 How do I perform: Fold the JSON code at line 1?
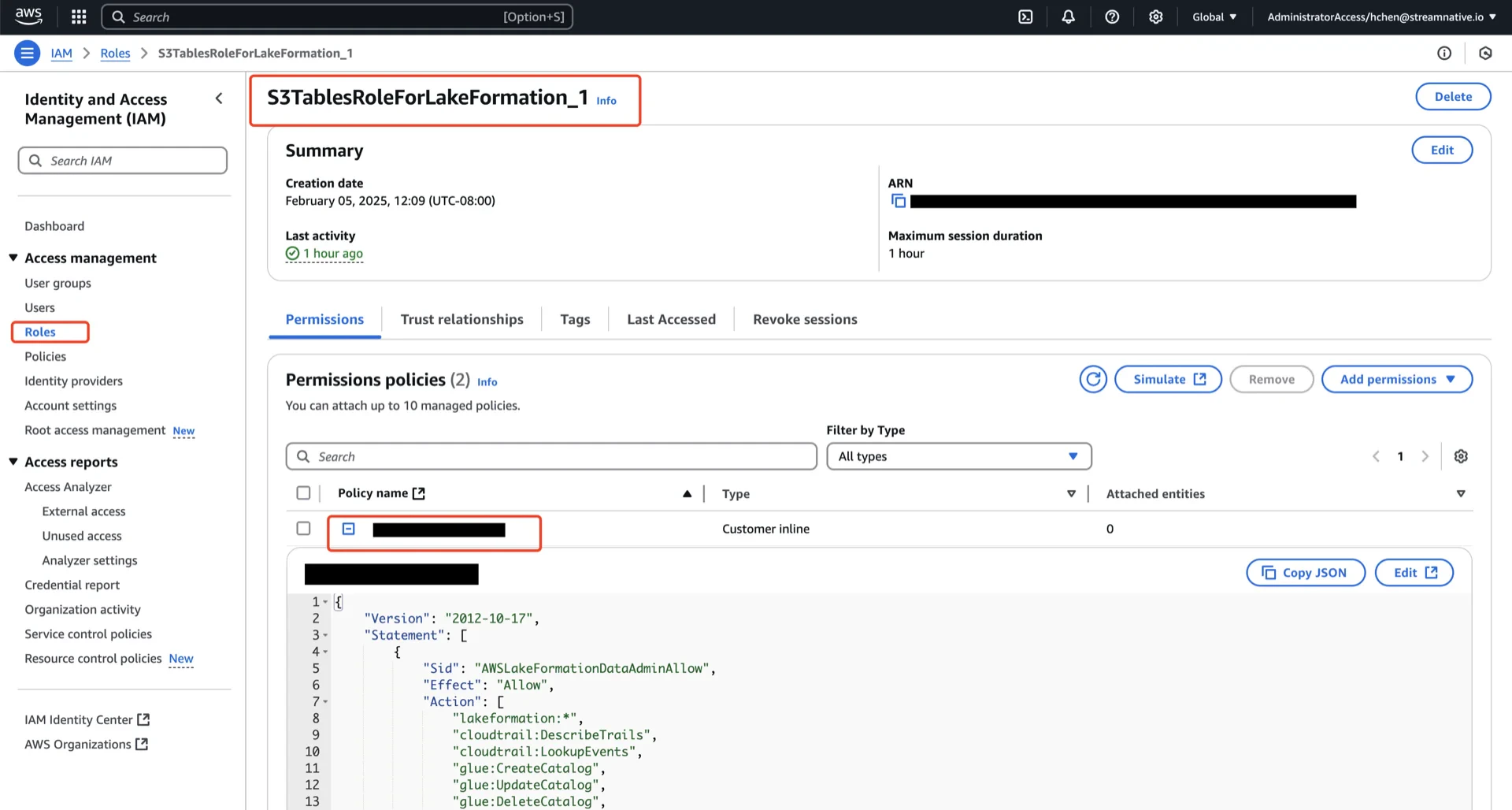(x=325, y=602)
